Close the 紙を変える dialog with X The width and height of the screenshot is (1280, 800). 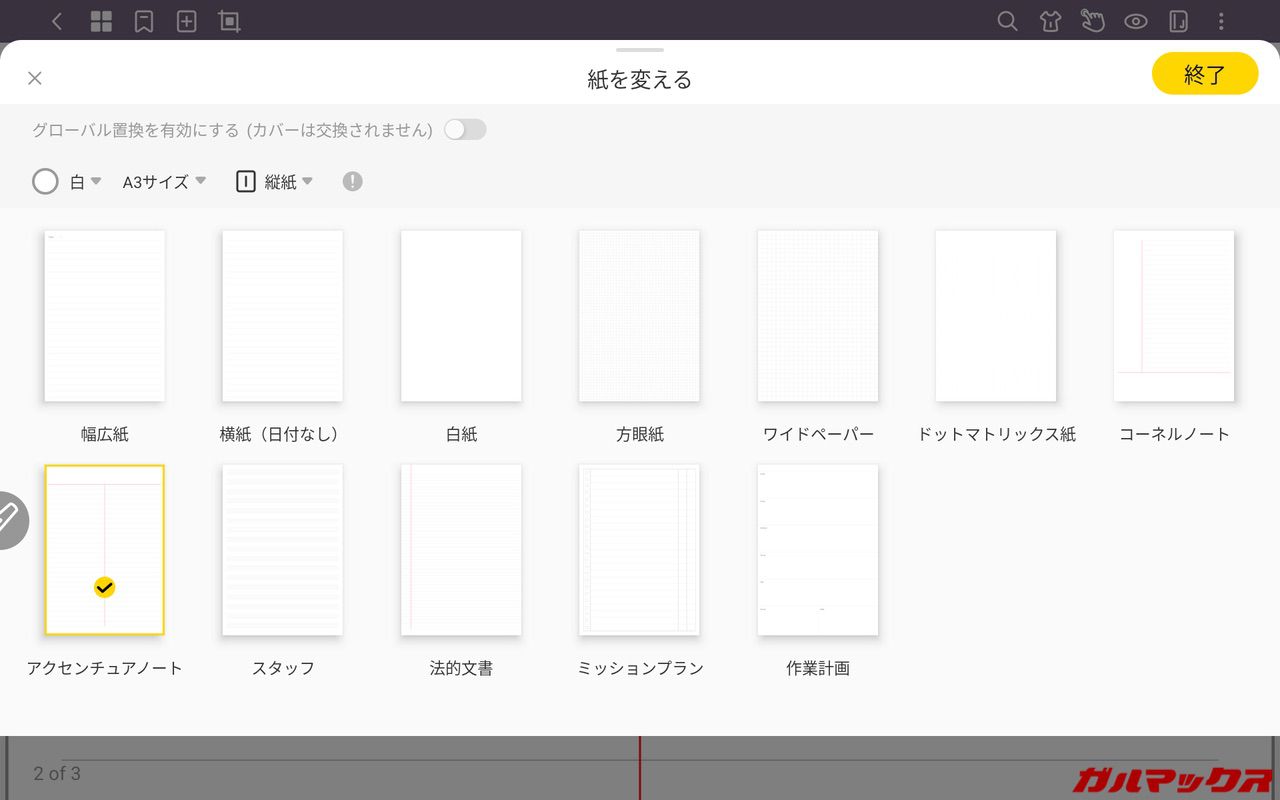click(35, 78)
